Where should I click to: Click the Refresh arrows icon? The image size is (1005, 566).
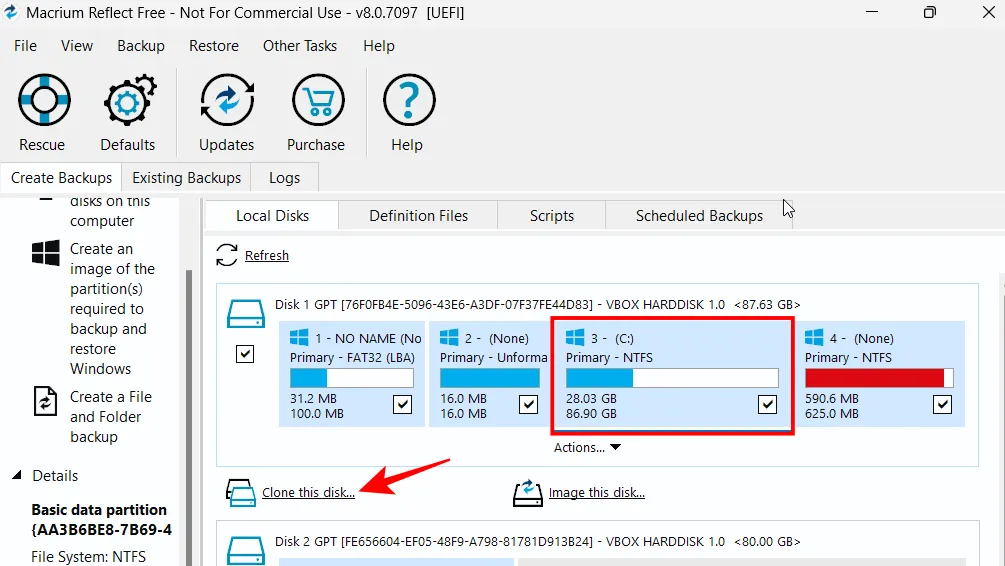click(x=227, y=255)
